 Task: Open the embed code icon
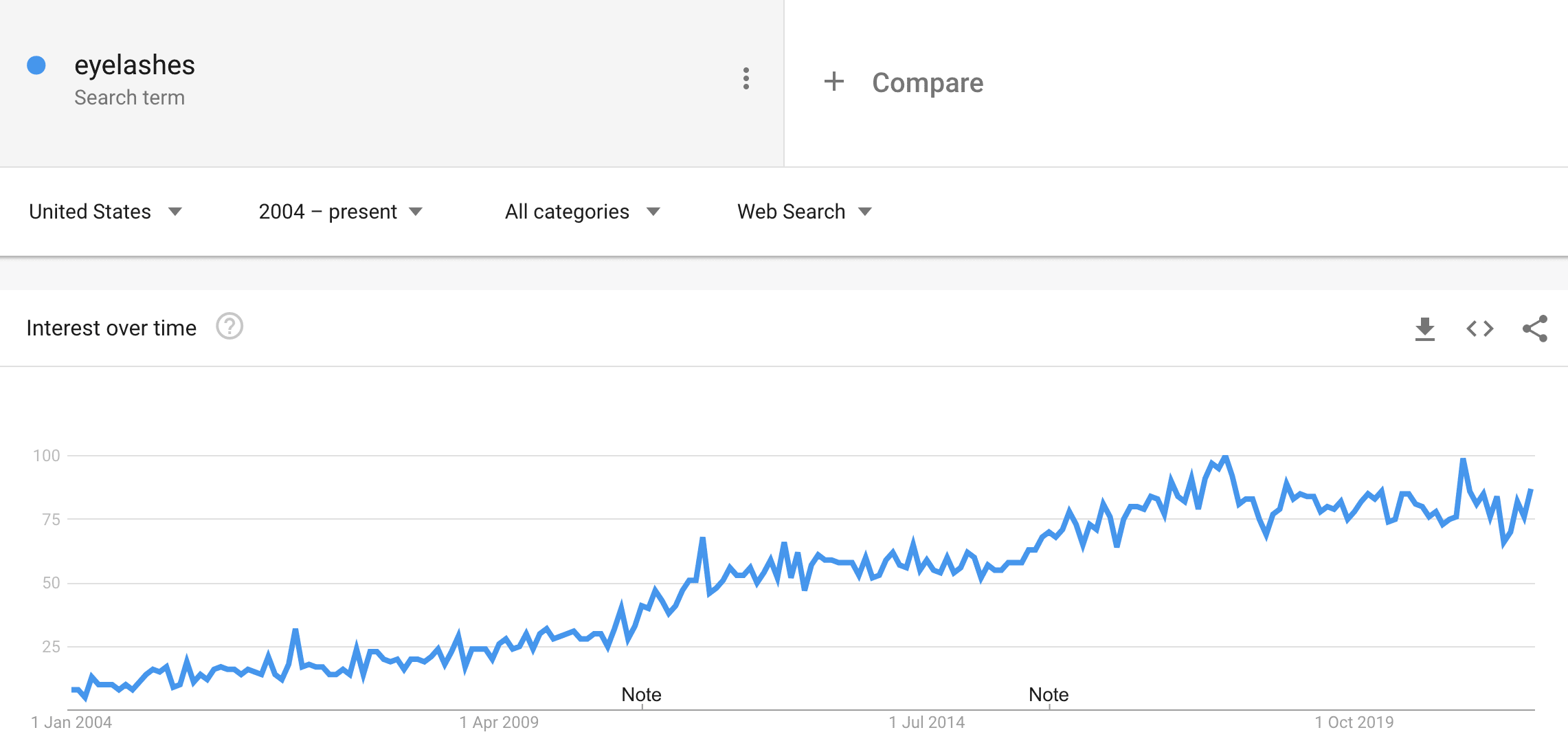1479,329
